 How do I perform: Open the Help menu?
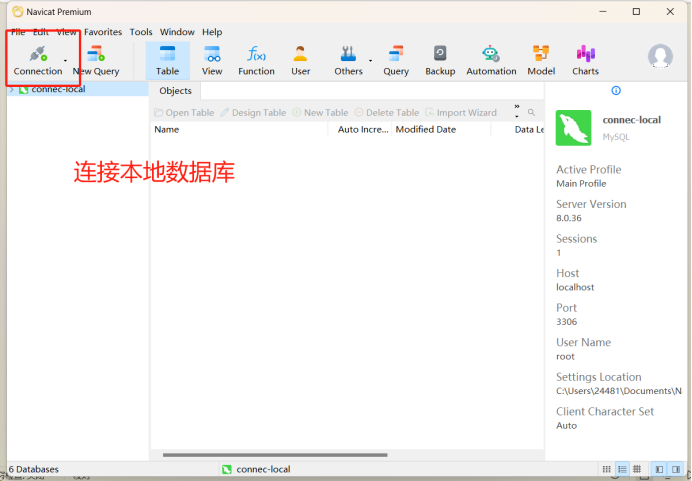pos(212,32)
